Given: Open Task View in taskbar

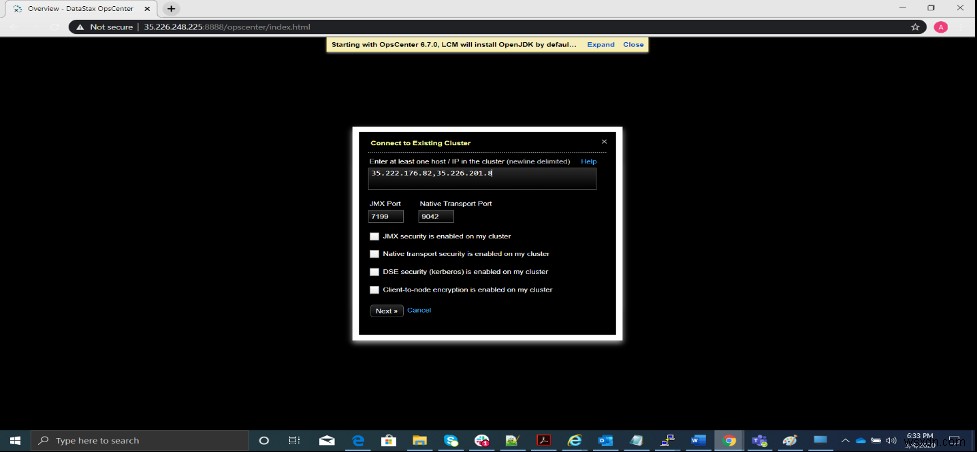Looking at the screenshot, I should click(x=295, y=440).
